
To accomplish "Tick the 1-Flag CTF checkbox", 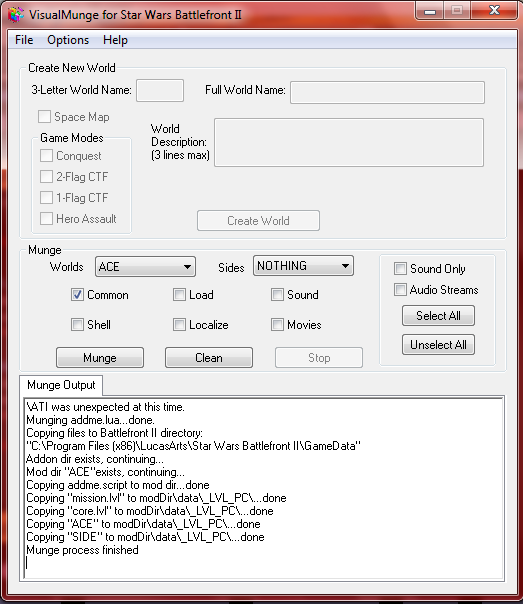I will coord(47,198).
